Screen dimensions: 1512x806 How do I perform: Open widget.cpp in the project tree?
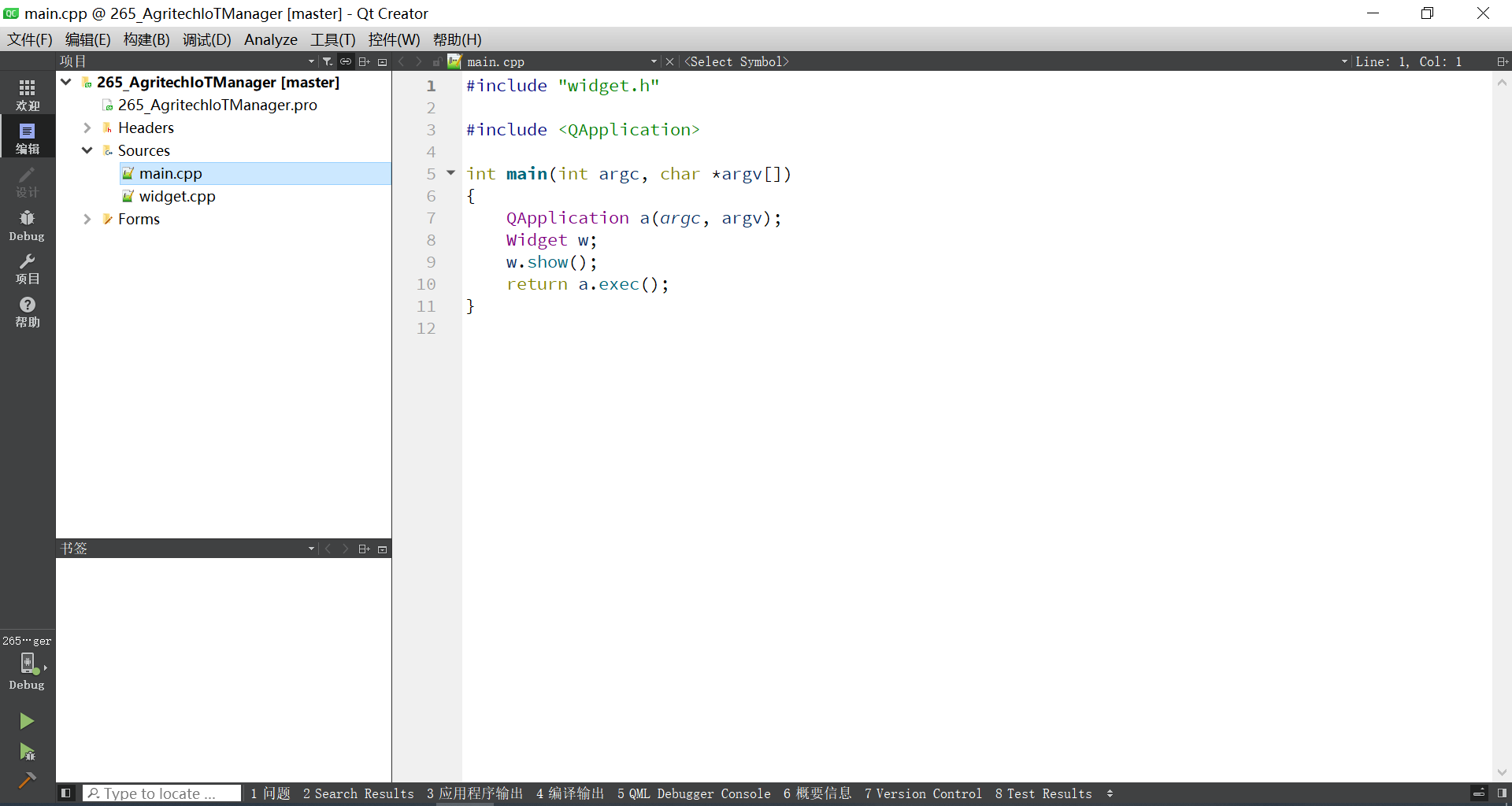176,196
